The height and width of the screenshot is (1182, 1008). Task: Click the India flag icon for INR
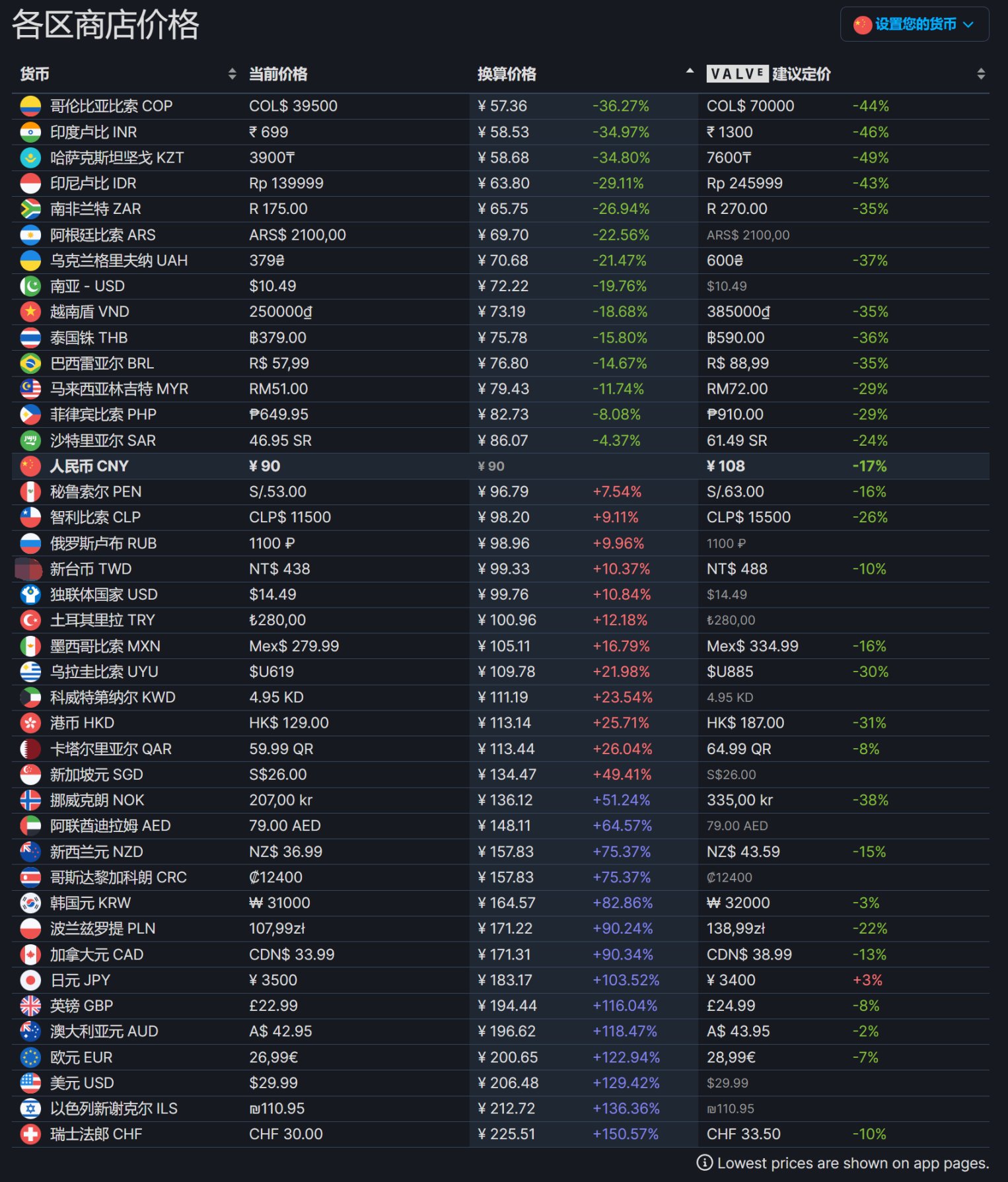click(x=30, y=132)
